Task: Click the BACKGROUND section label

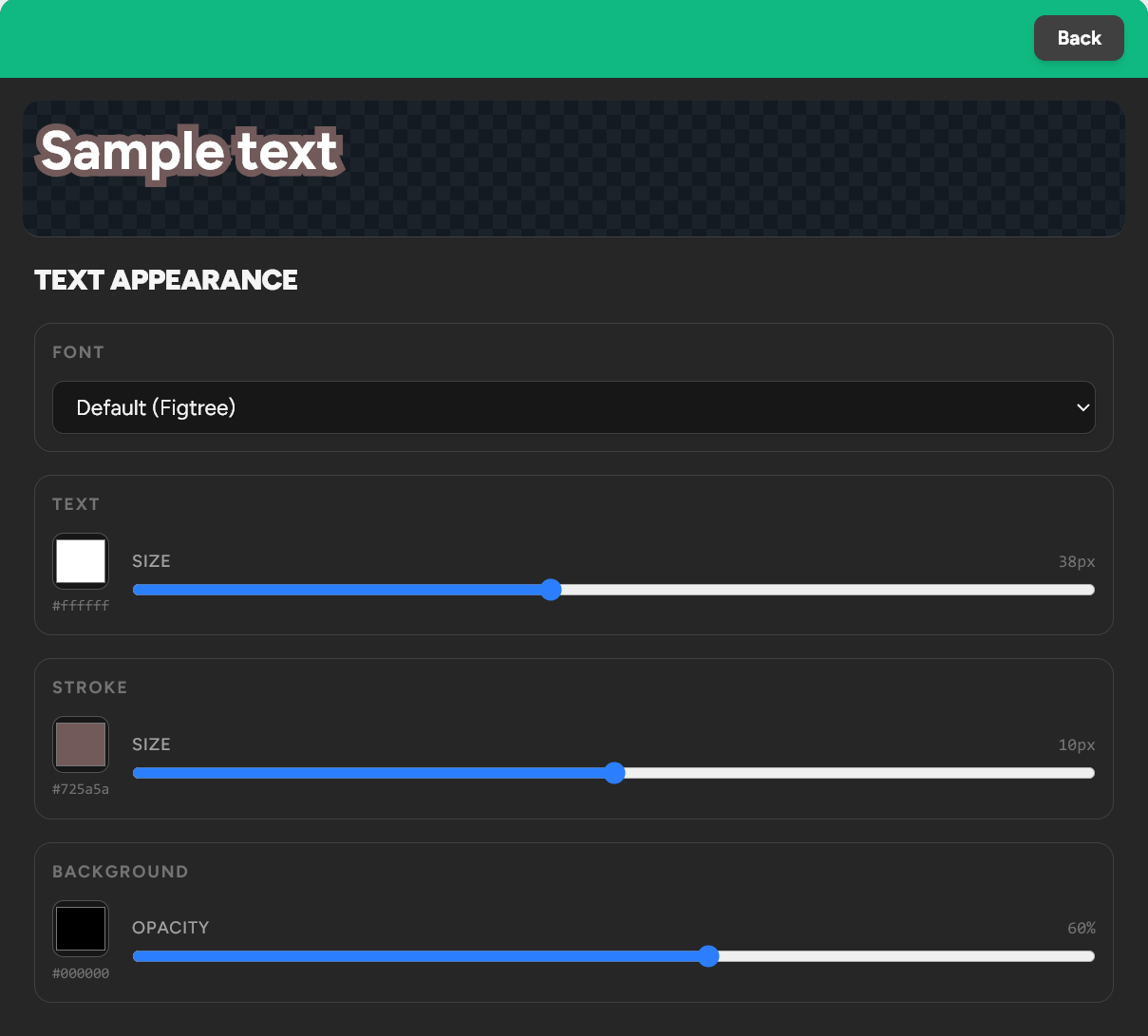Action: coord(121,871)
